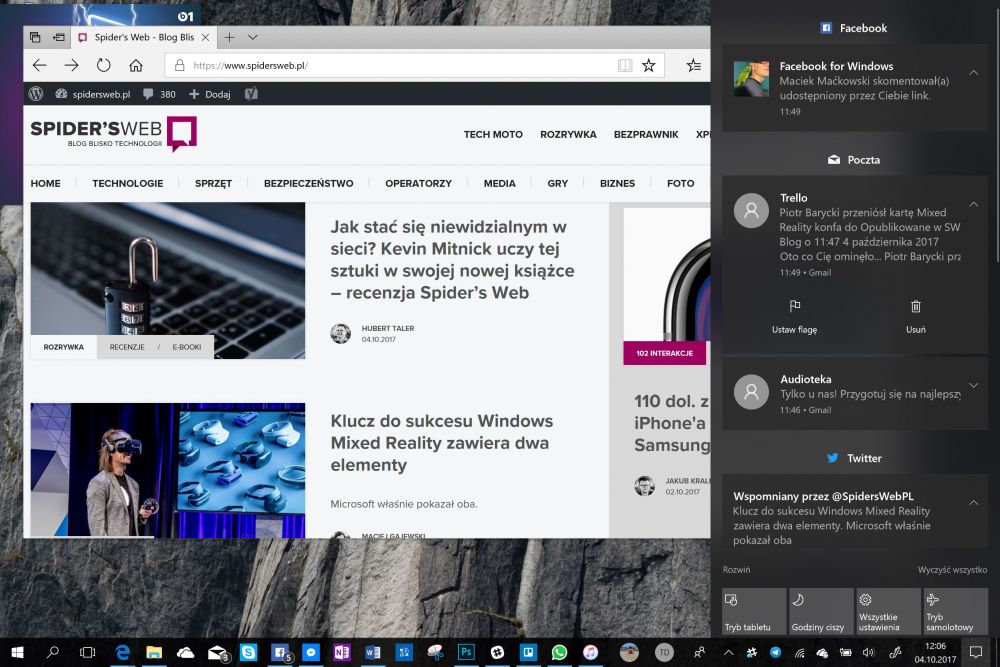Open Photoshop from the taskbar
The width and height of the screenshot is (1000, 667).
click(x=466, y=652)
